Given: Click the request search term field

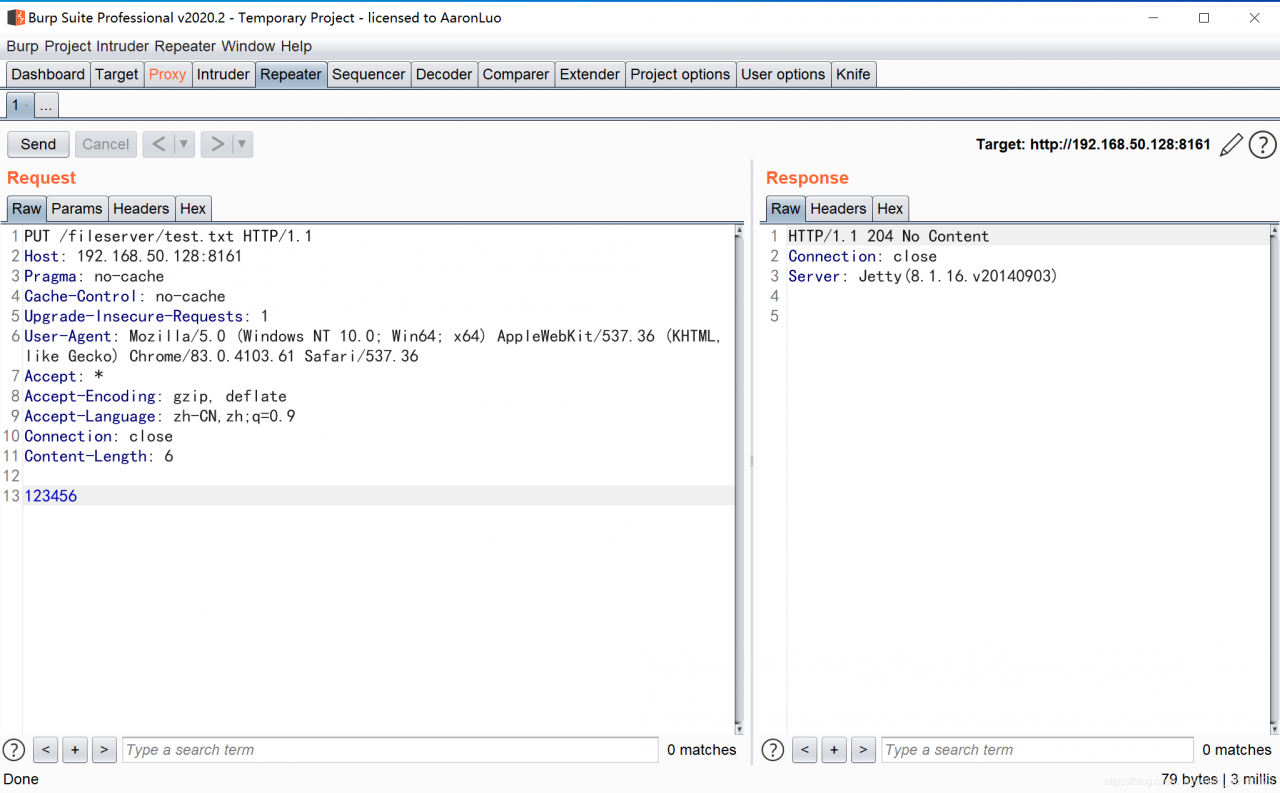Looking at the screenshot, I should pyautogui.click(x=390, y=749).
